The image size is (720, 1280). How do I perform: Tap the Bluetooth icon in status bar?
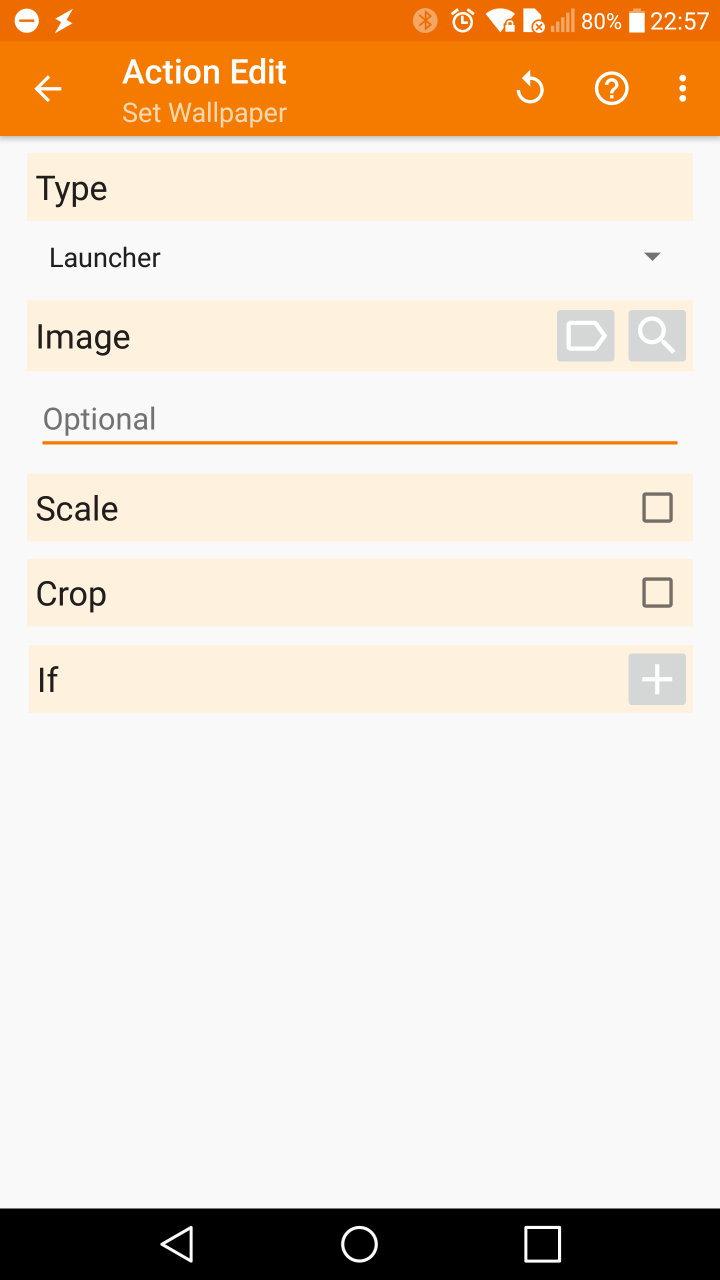coord(426,21)
